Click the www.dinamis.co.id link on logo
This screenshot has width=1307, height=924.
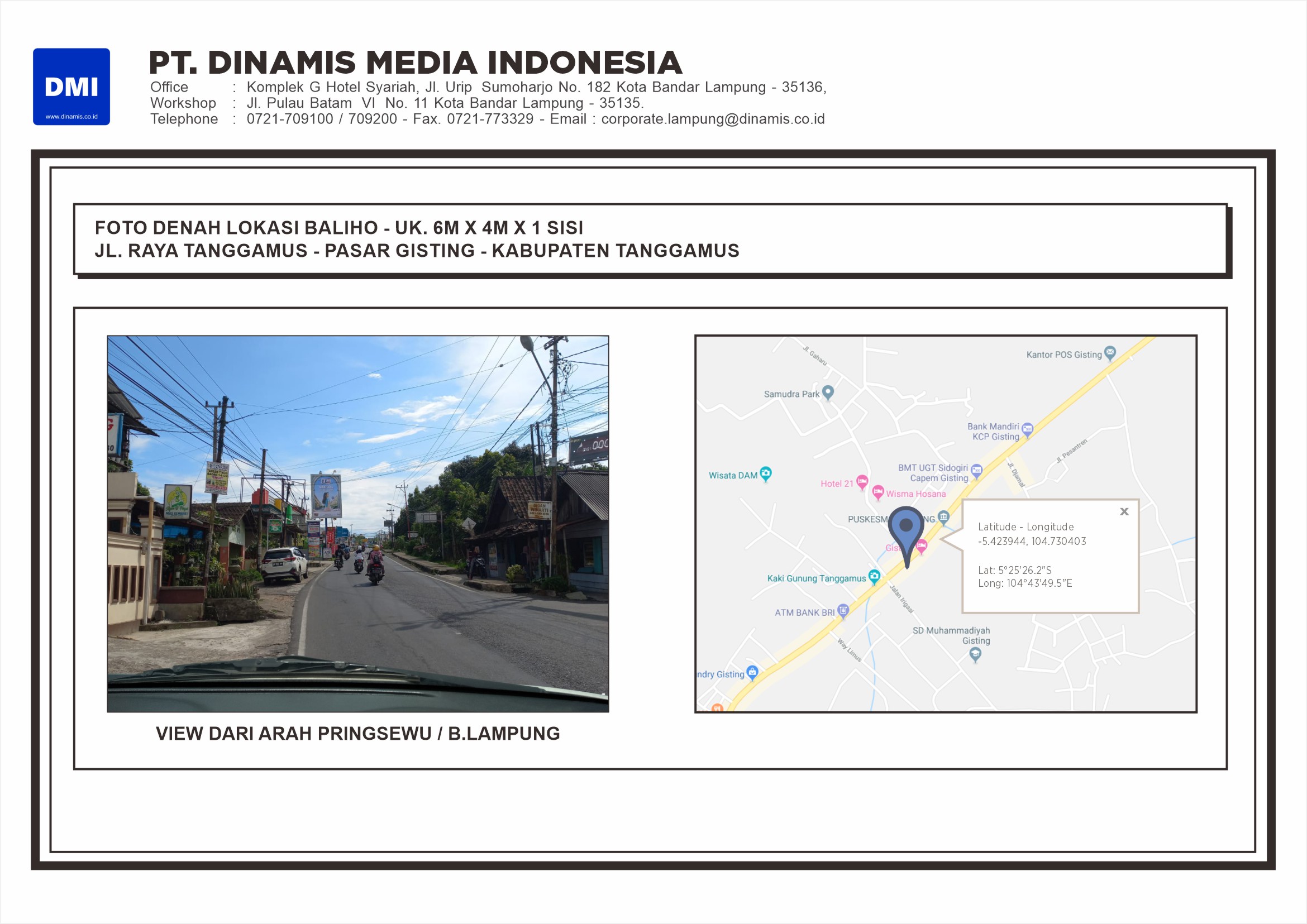71,117
